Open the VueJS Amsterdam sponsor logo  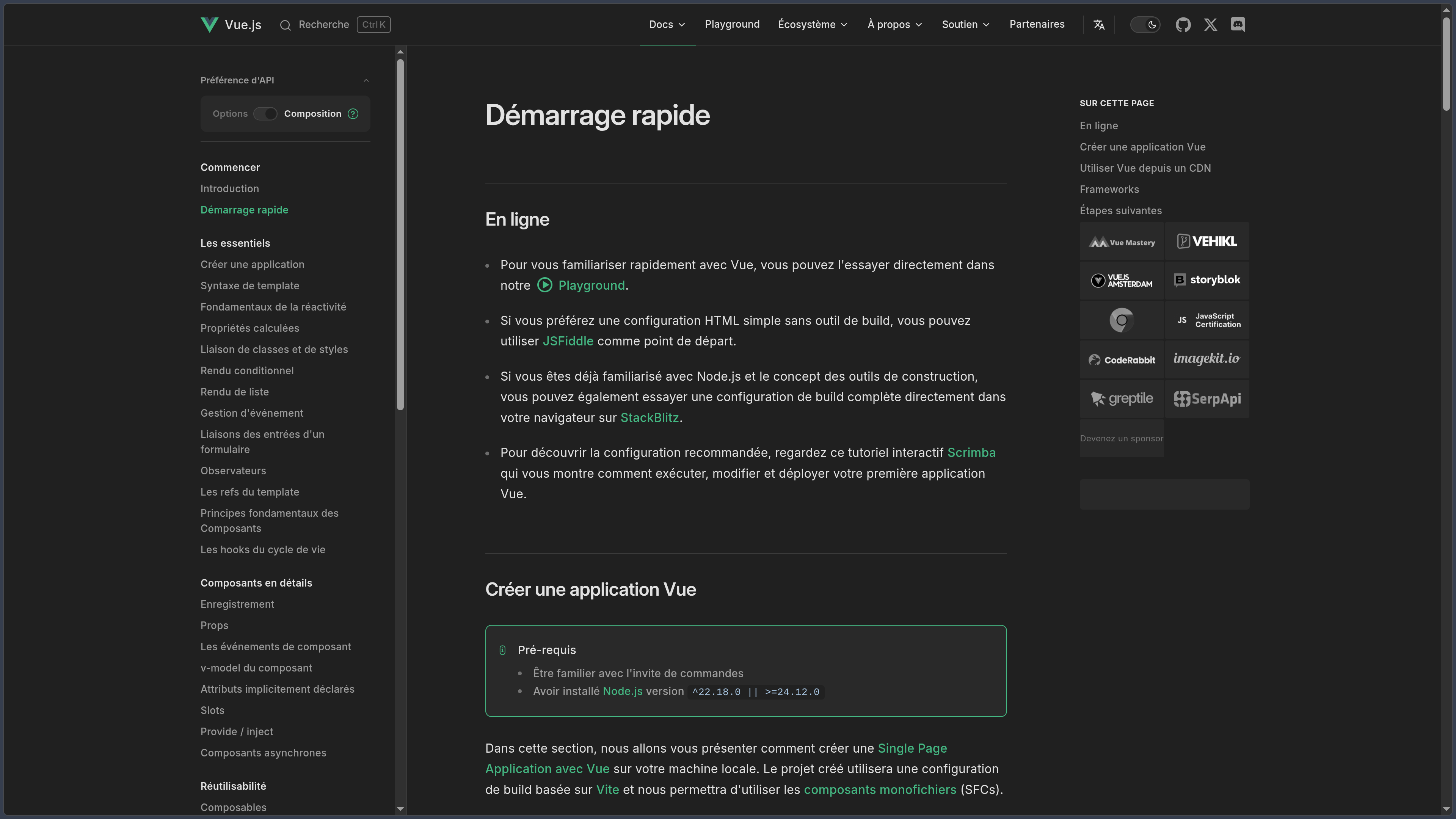1122,281
